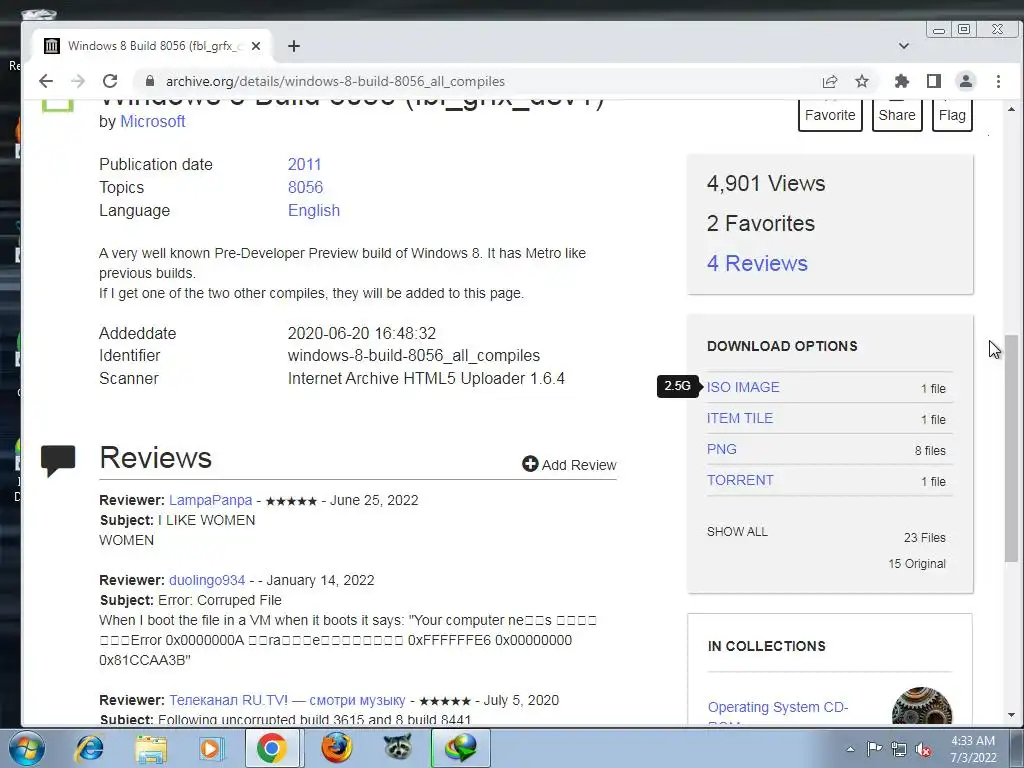The width and height of the screenshot is (1024, 768).
Task: Click the Reviews speech bubble icon
Action: pyautogui.click(x=58, y=460)
